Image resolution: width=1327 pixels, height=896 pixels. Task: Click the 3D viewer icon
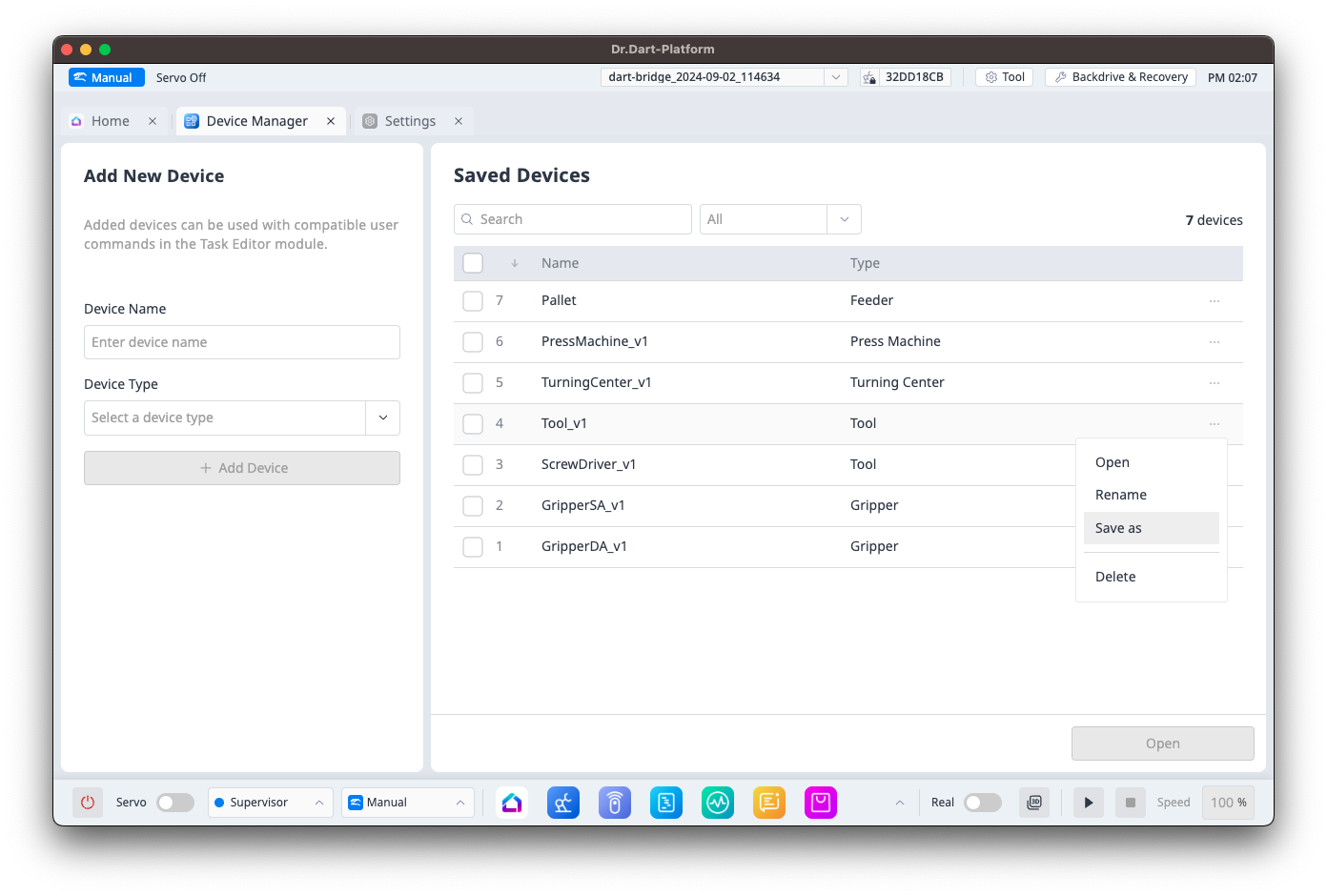[1034, 803]
